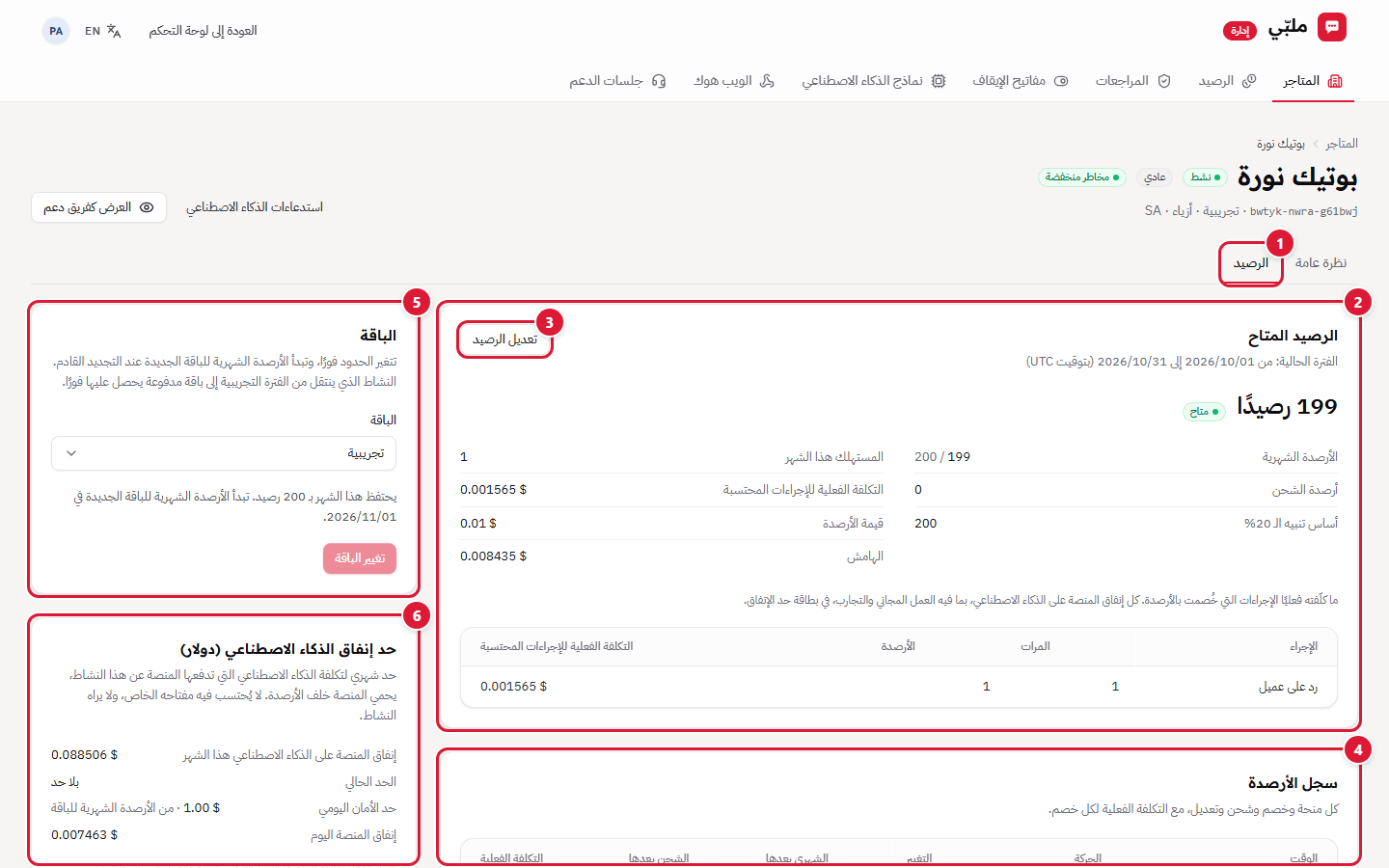The width and height of the screenshot is (1389, 868).
Task: Click the shield icon beside المراجعات
Action: pyautogui.click(x=1164, y=81)
